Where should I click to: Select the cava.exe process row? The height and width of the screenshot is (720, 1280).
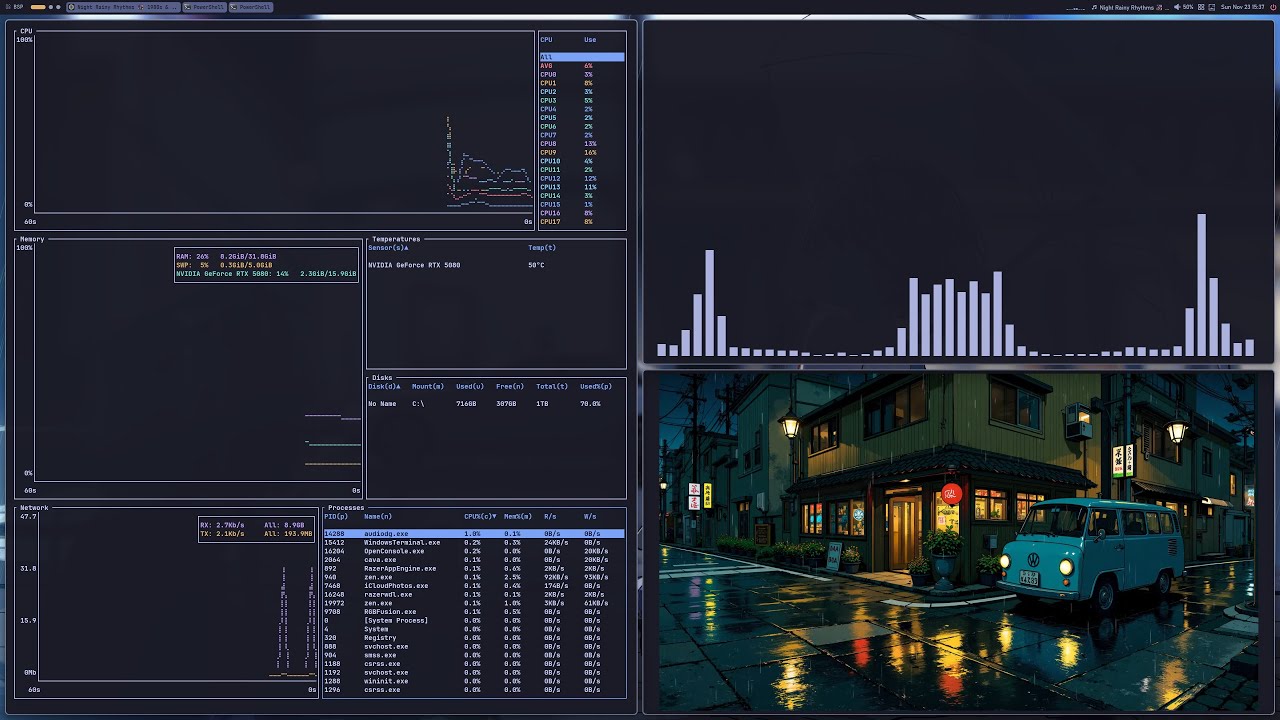[x=474, y=560]
